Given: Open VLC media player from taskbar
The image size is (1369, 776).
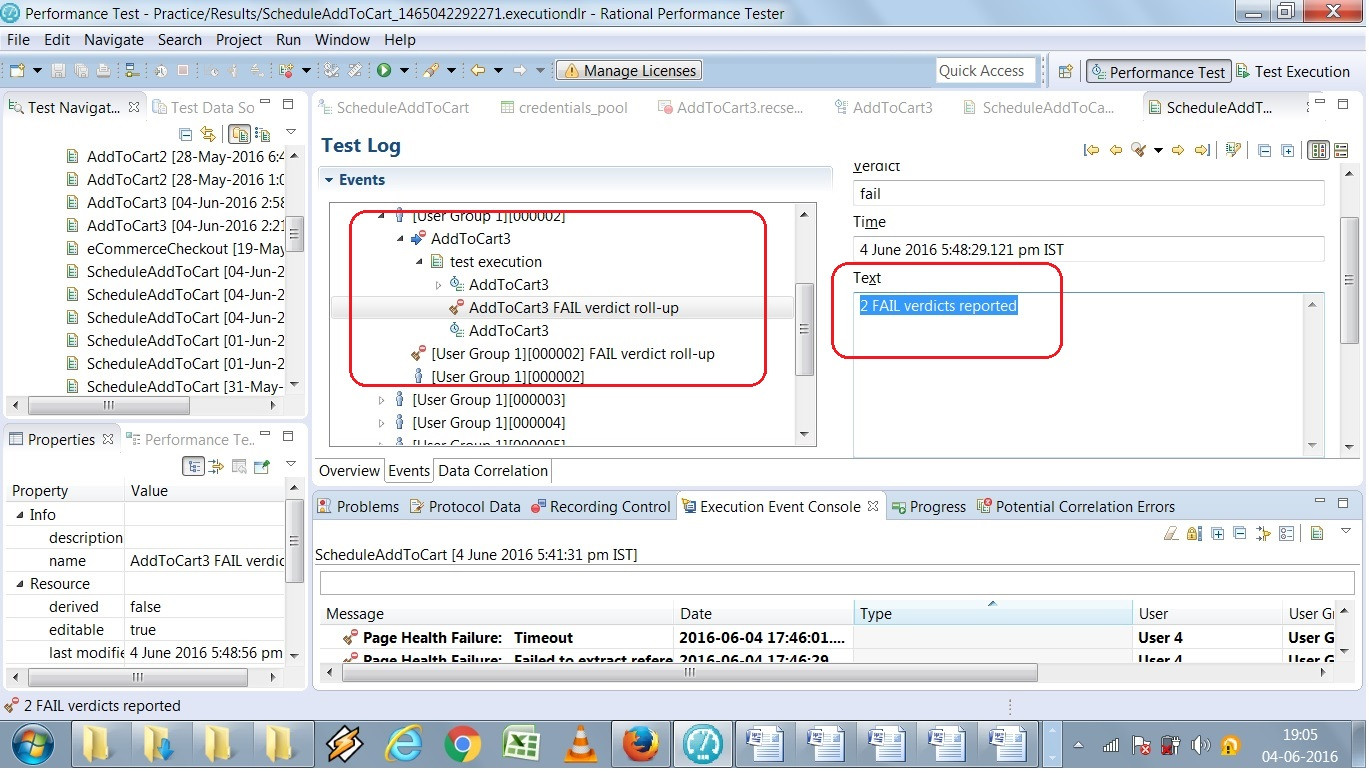Looking at the screenshot, I should pyautogui.click(x=580, y=745).
